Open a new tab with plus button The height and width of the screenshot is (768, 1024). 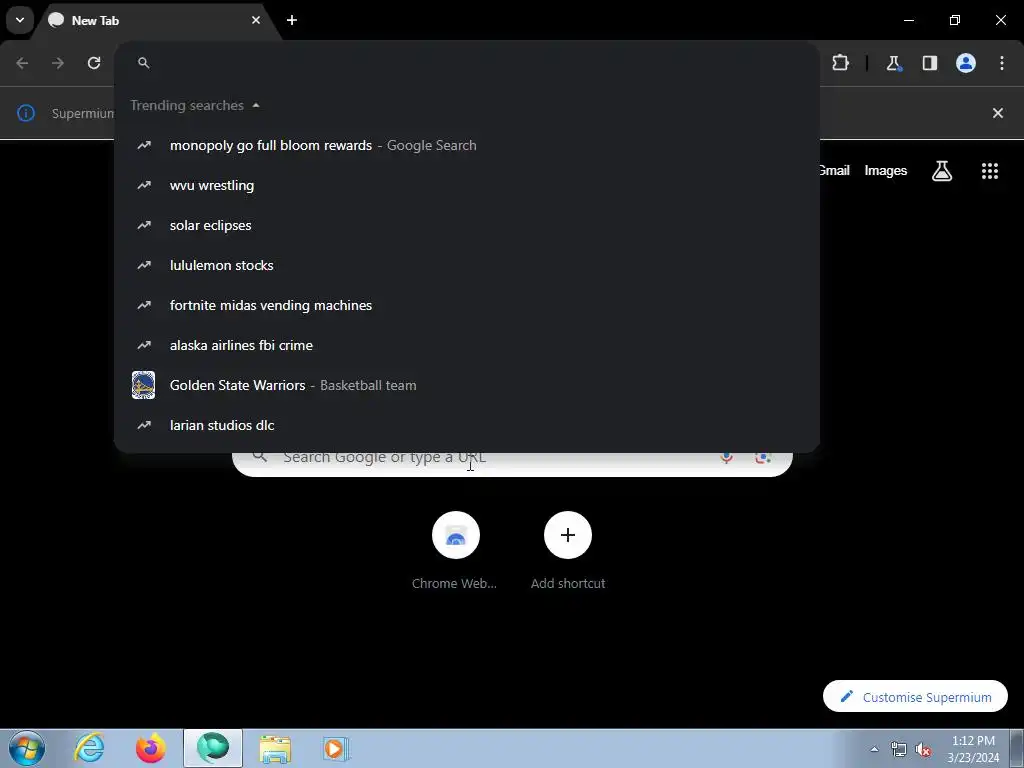tap(292, 20)
